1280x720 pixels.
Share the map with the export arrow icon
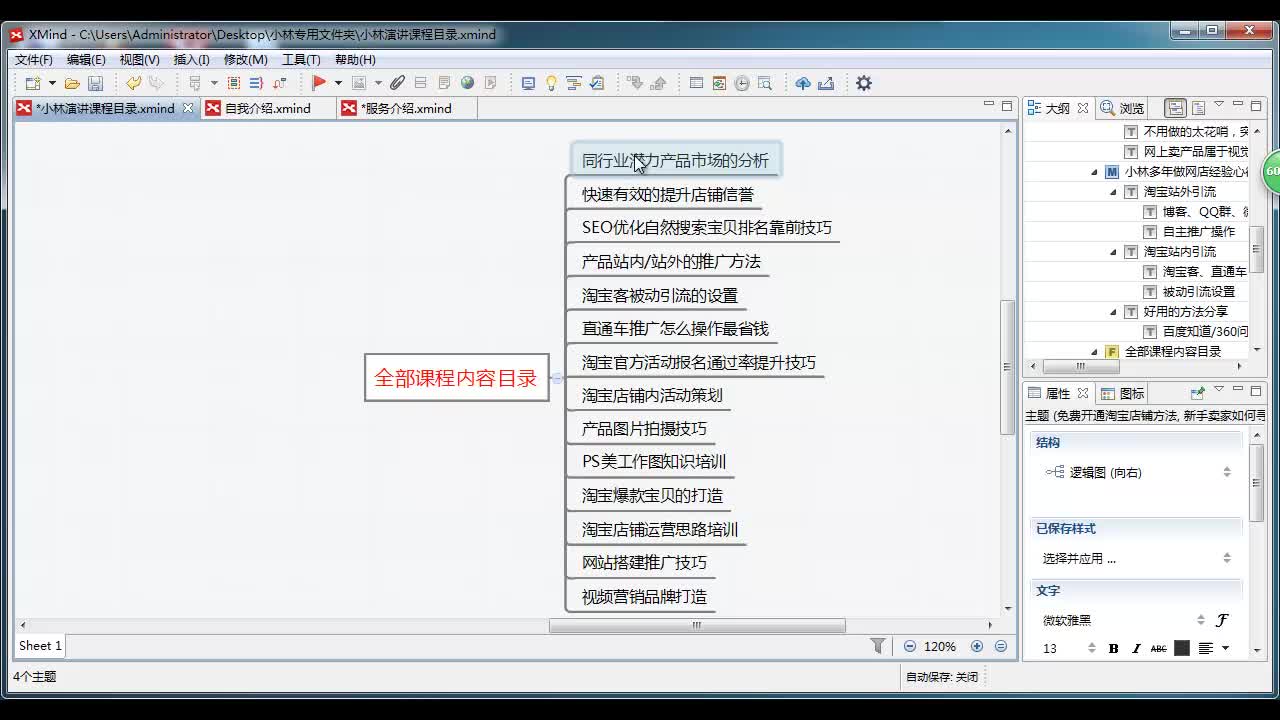(826, 83)
